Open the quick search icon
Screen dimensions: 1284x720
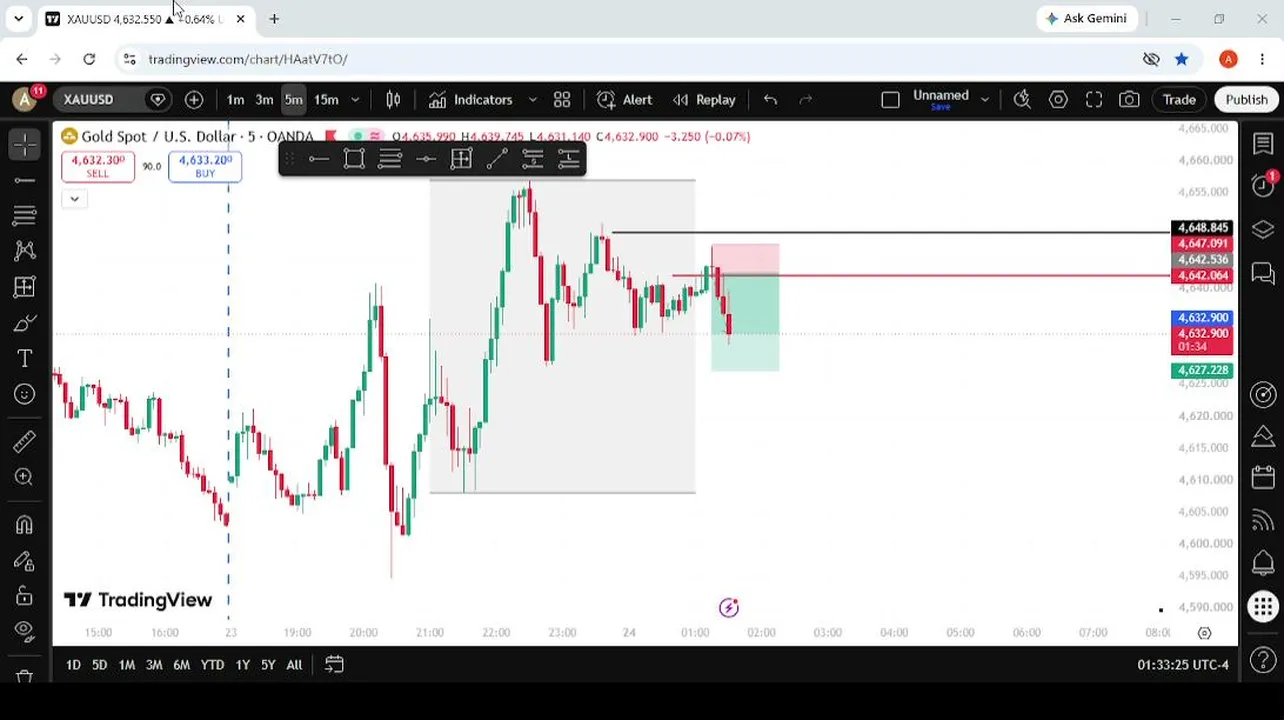click(x=1022, y=99)
